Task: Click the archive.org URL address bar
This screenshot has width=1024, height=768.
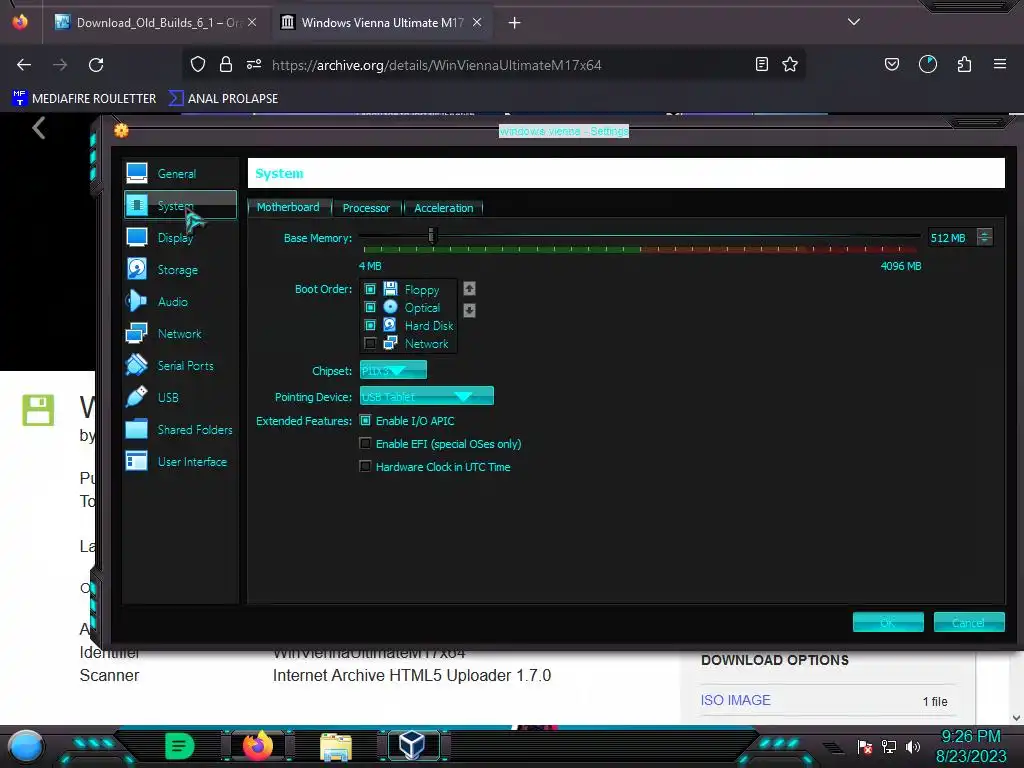Action: pyautogui.click(x=436, y=65)
